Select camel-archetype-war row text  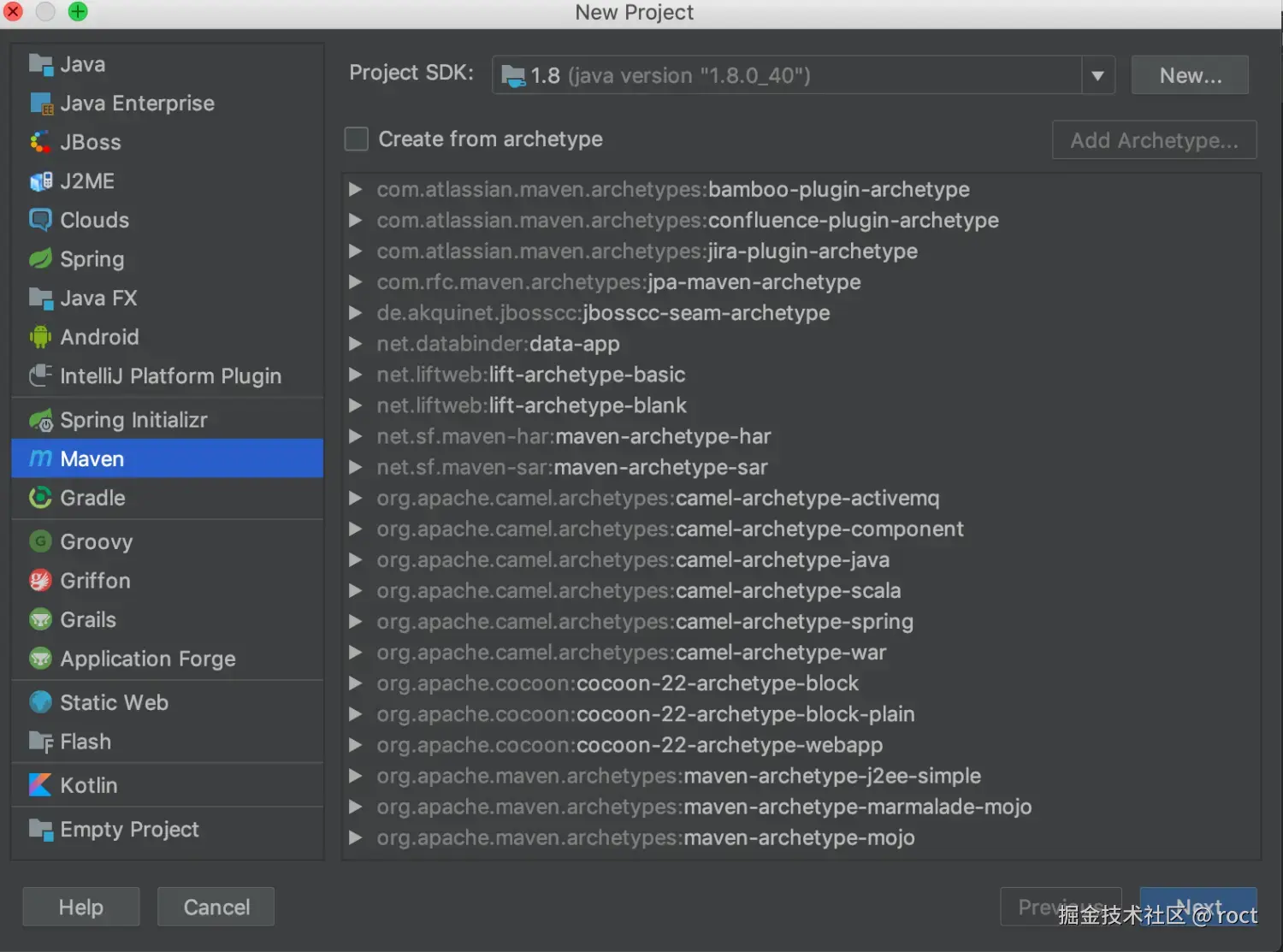[631, 652]
